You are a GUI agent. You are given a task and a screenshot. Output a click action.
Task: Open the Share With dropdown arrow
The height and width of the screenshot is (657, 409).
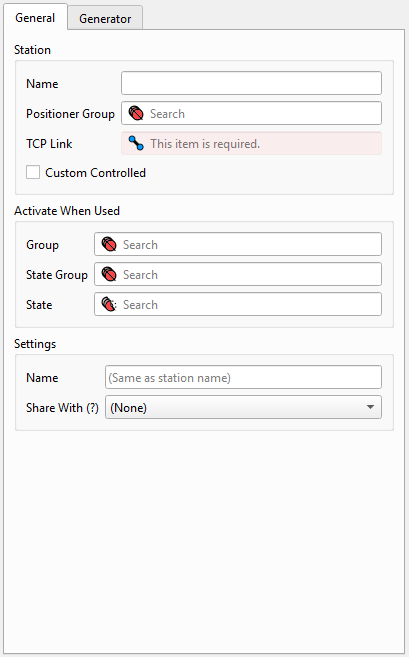[x=370, y=407]
